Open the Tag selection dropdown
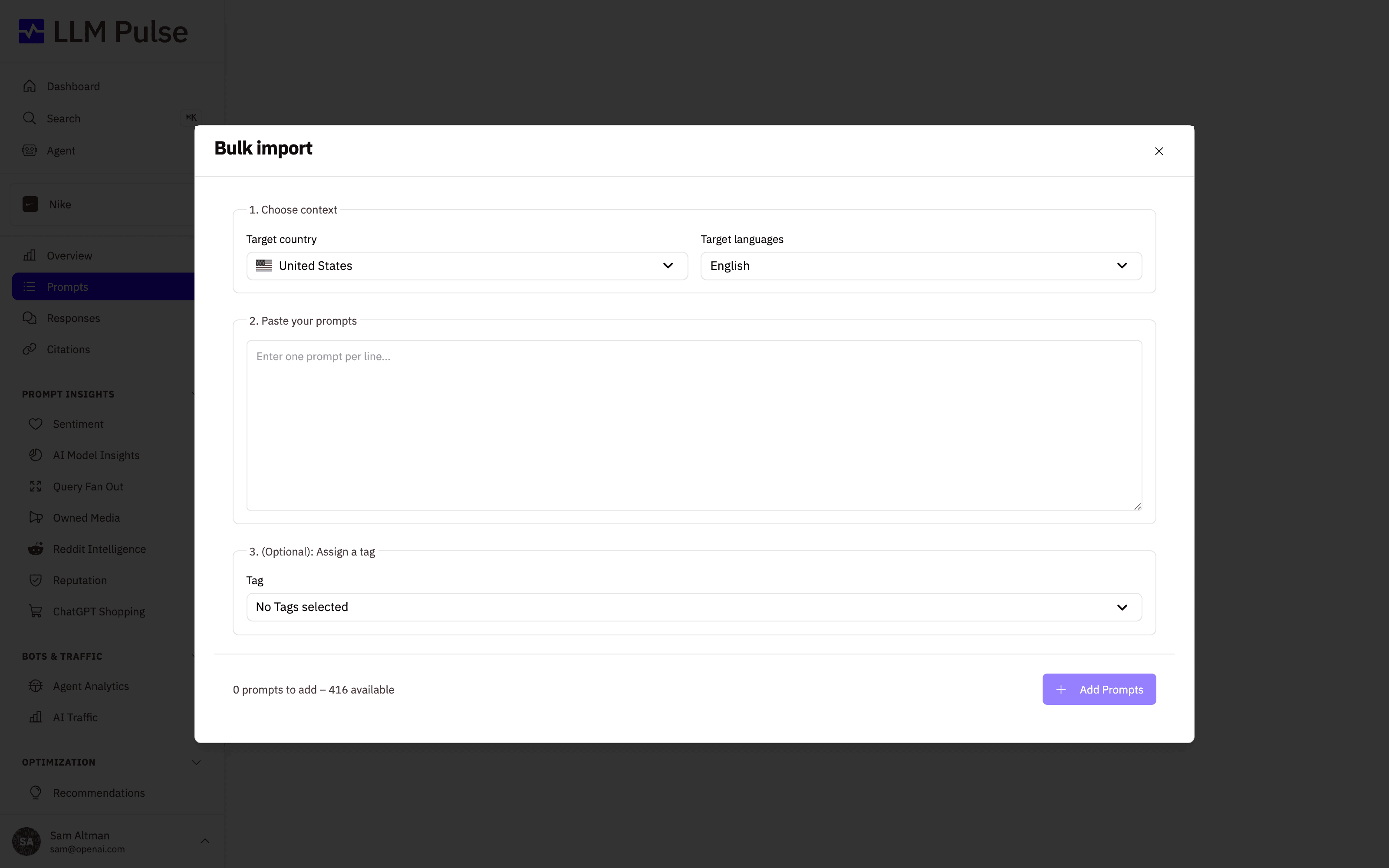Image resolution: width=1389 pixels, height=868 pixels. (694, 607)
